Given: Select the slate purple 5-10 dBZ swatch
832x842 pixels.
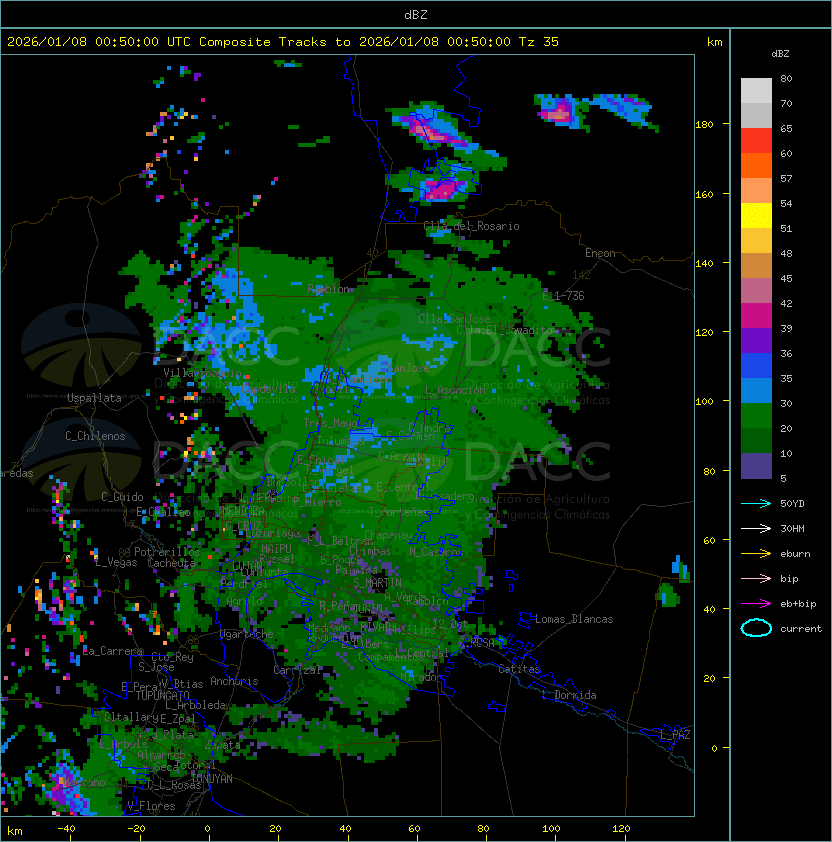Looking at the screenshot, I should 756,466.
